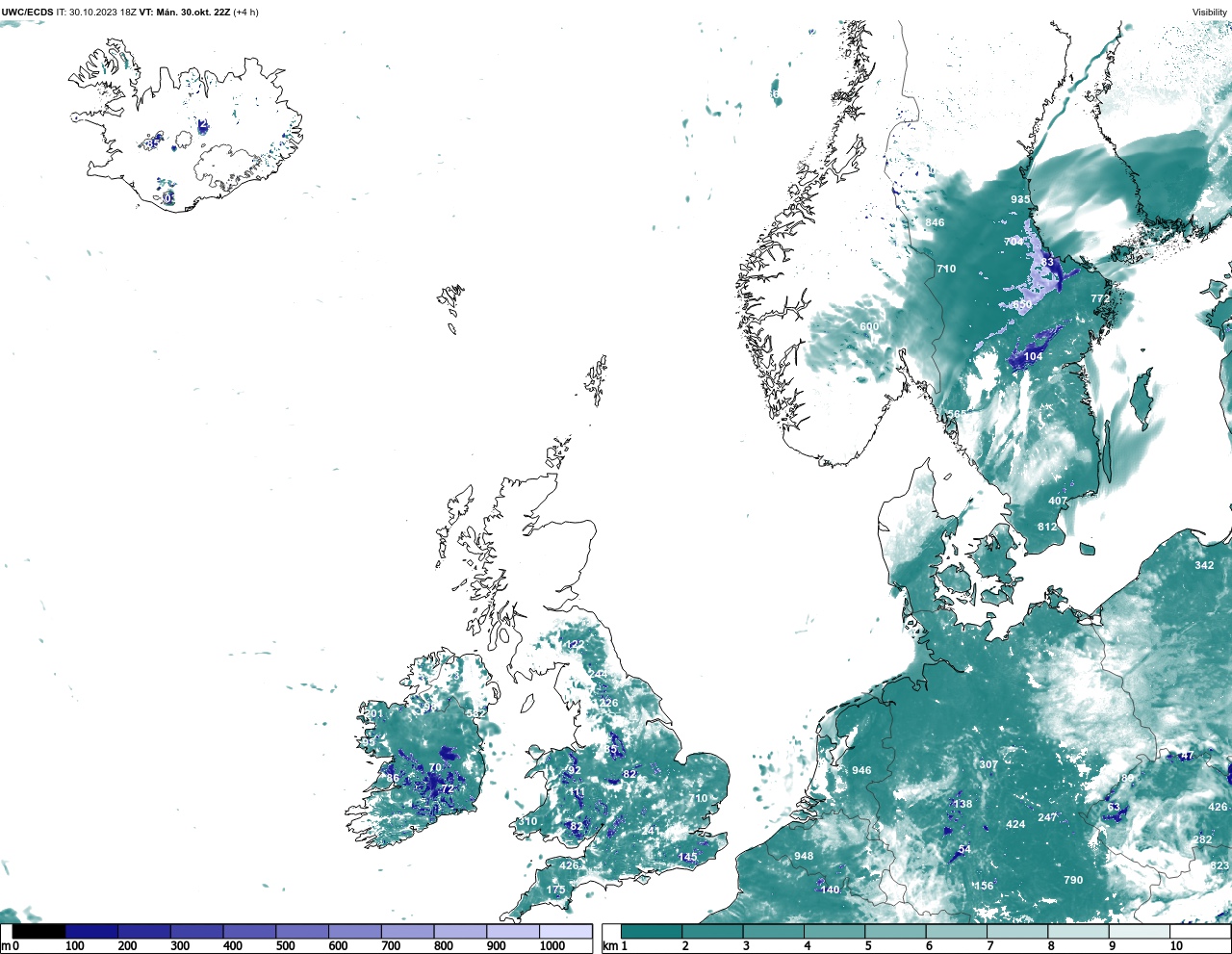This screenshot has width=1232, height=954.
Task: Select the map value '226'
Action: click(x=608, y=703)
